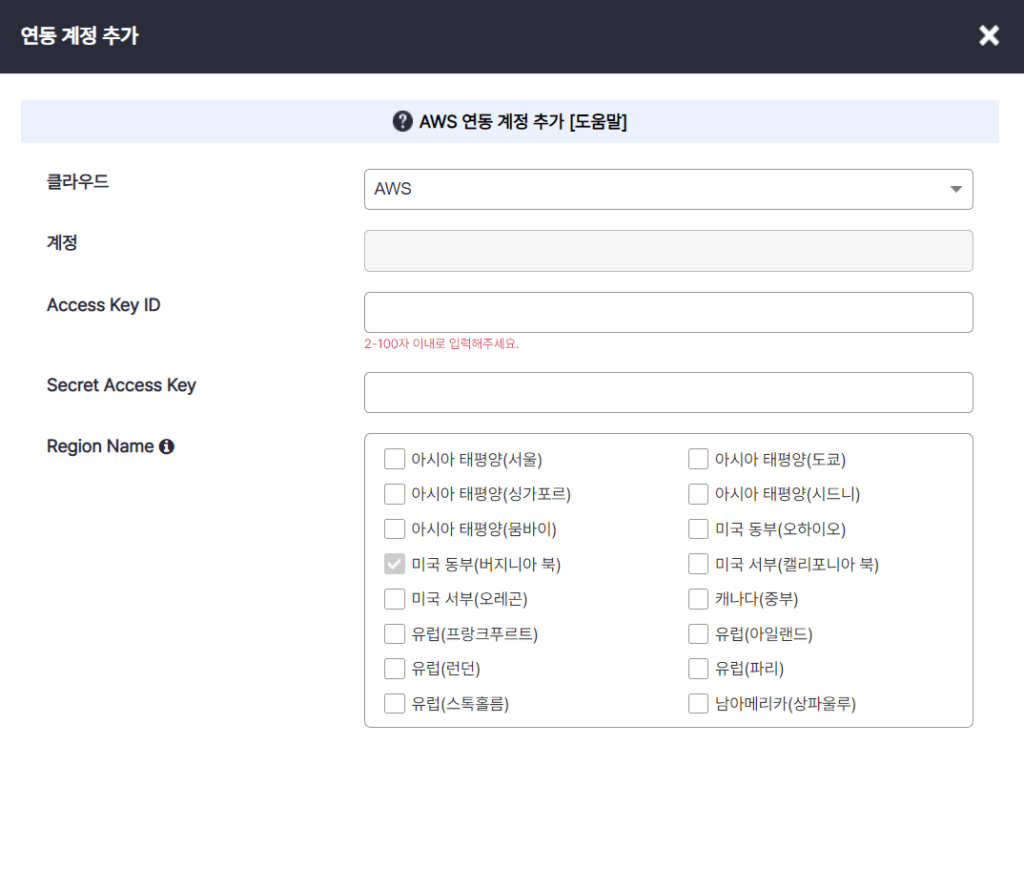1024x869 pixels.
Task: Click the AWS help question mark icon
Action: [401, 121]
